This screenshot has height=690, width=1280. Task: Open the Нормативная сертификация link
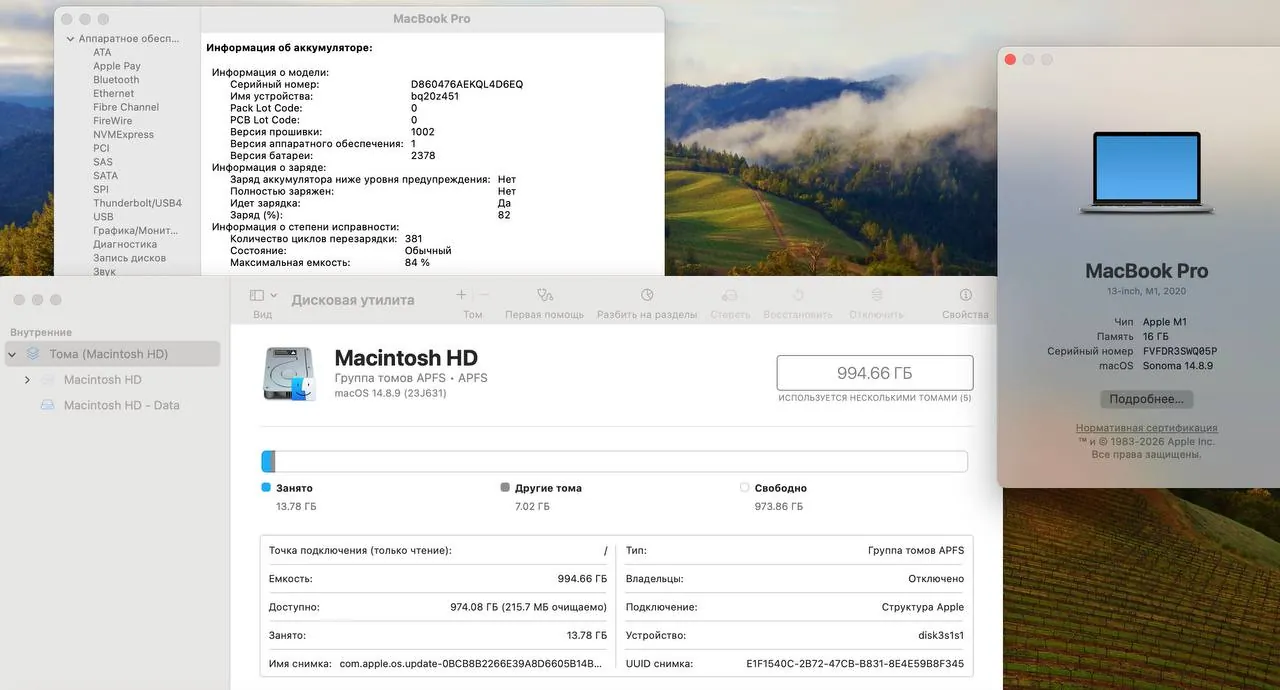point(1147,428)
